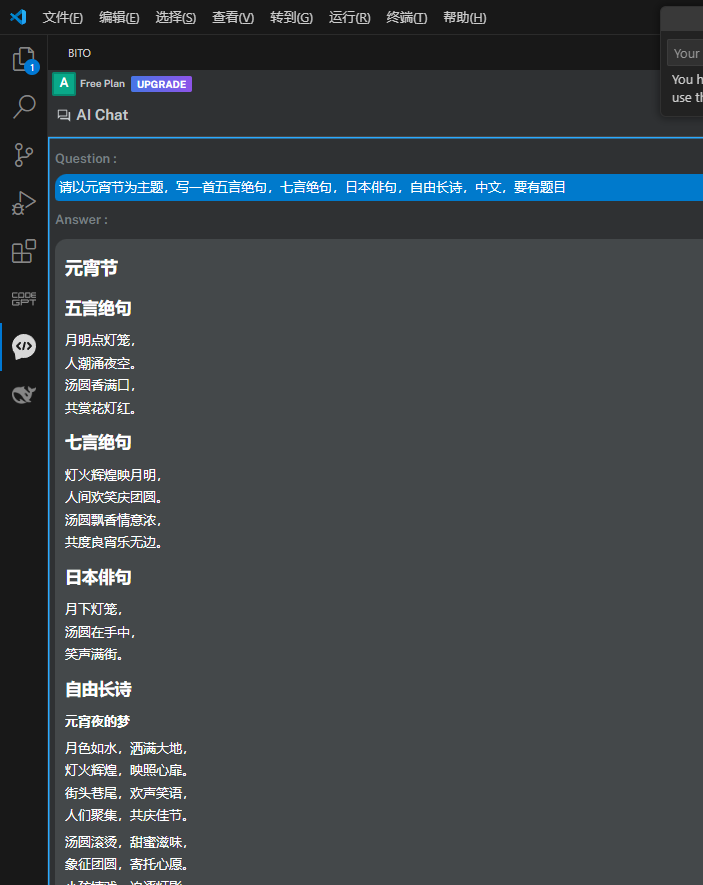Open the 文件(F) menu
The width and height of the screenshot is (703, 885).
63,17
